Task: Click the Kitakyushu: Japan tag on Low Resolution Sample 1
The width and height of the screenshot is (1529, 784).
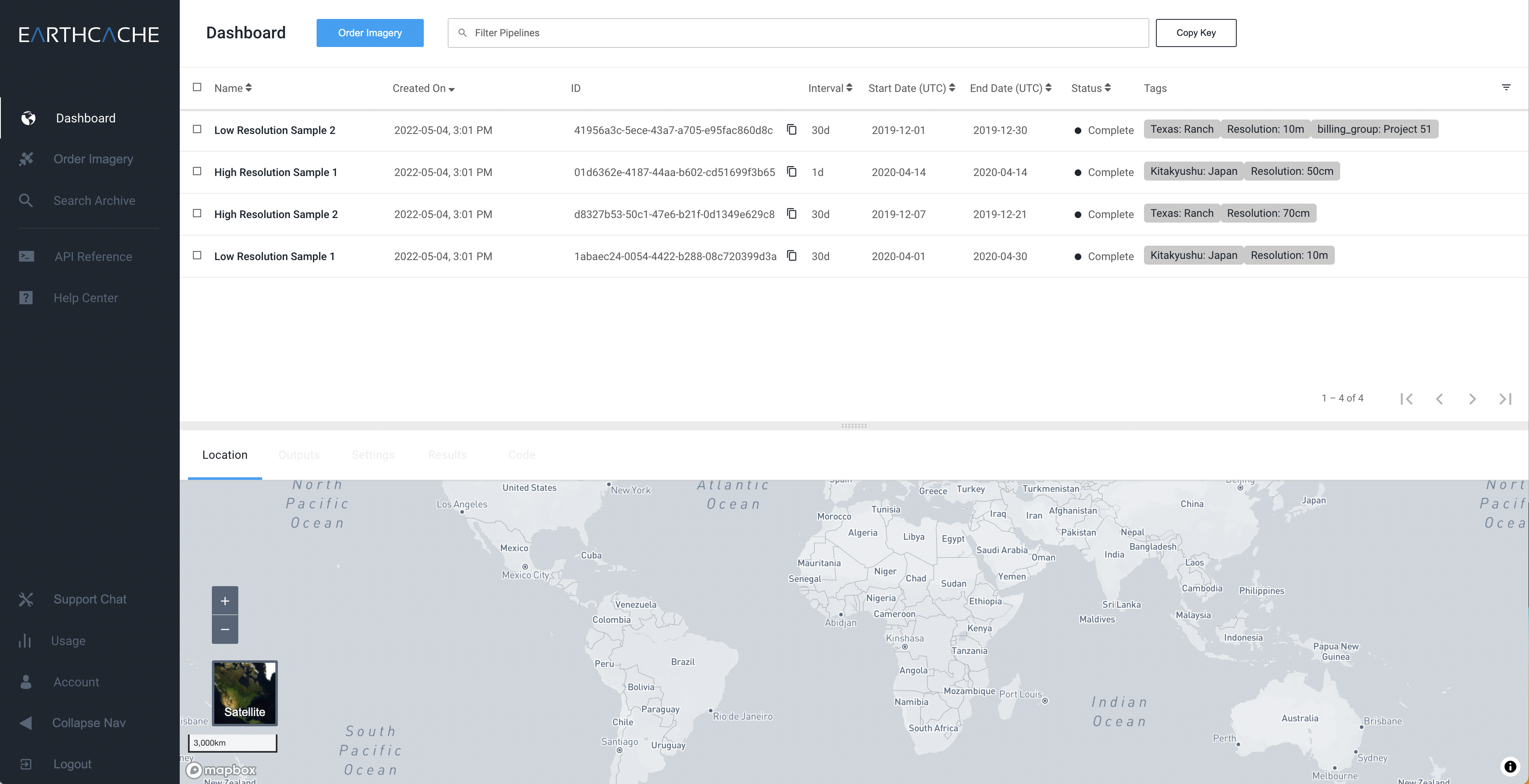Action: [x=1193, y=255]
